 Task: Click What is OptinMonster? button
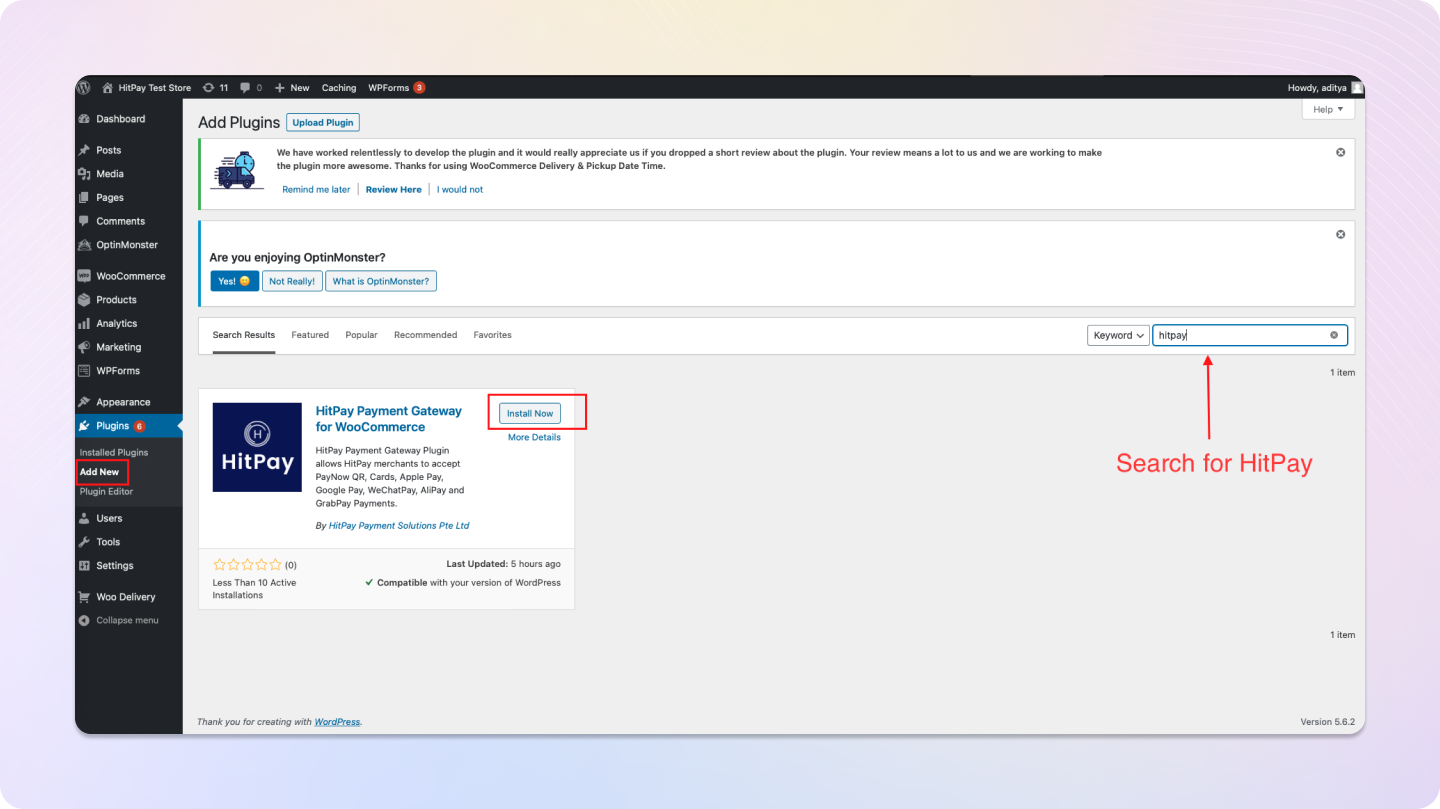tap(381, 281)
